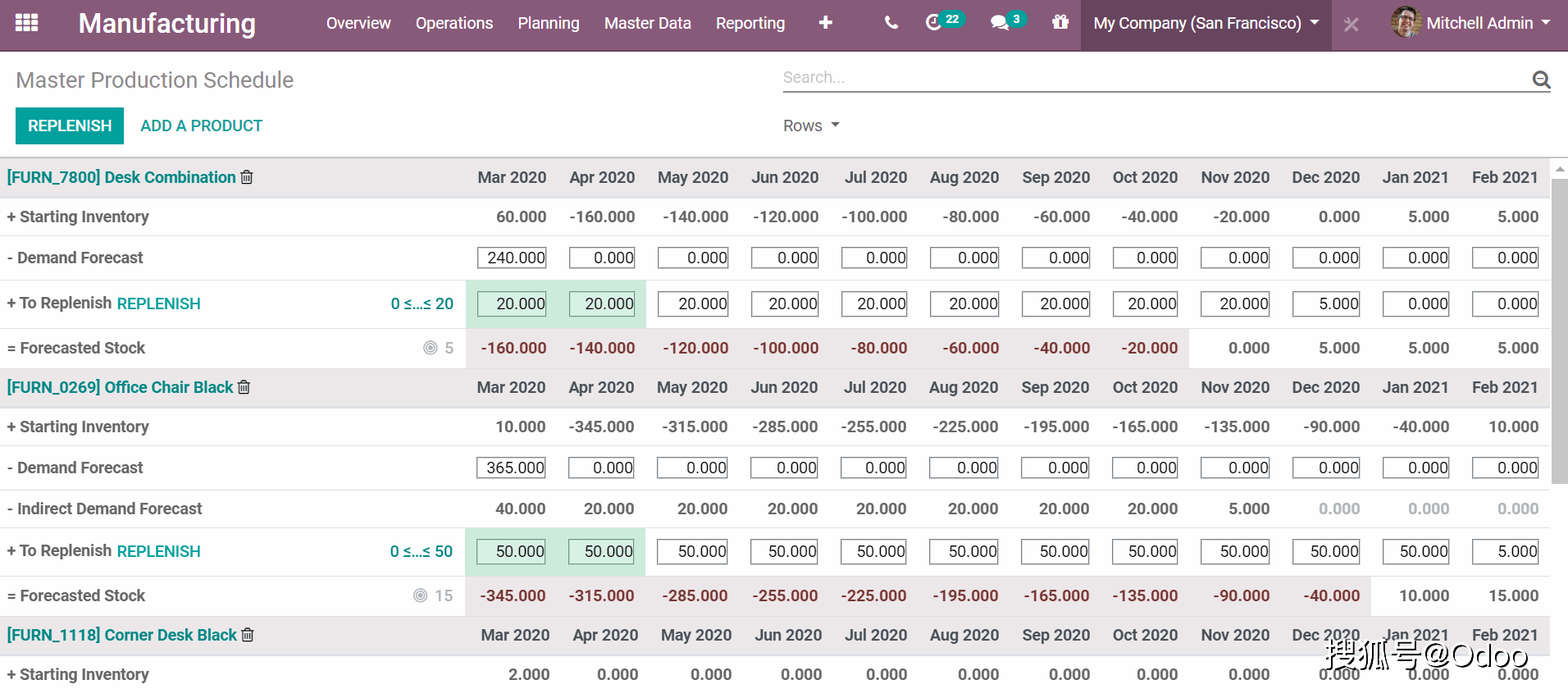
Task: Open conversations icon with 3 badge
Action: [1007, 21]
